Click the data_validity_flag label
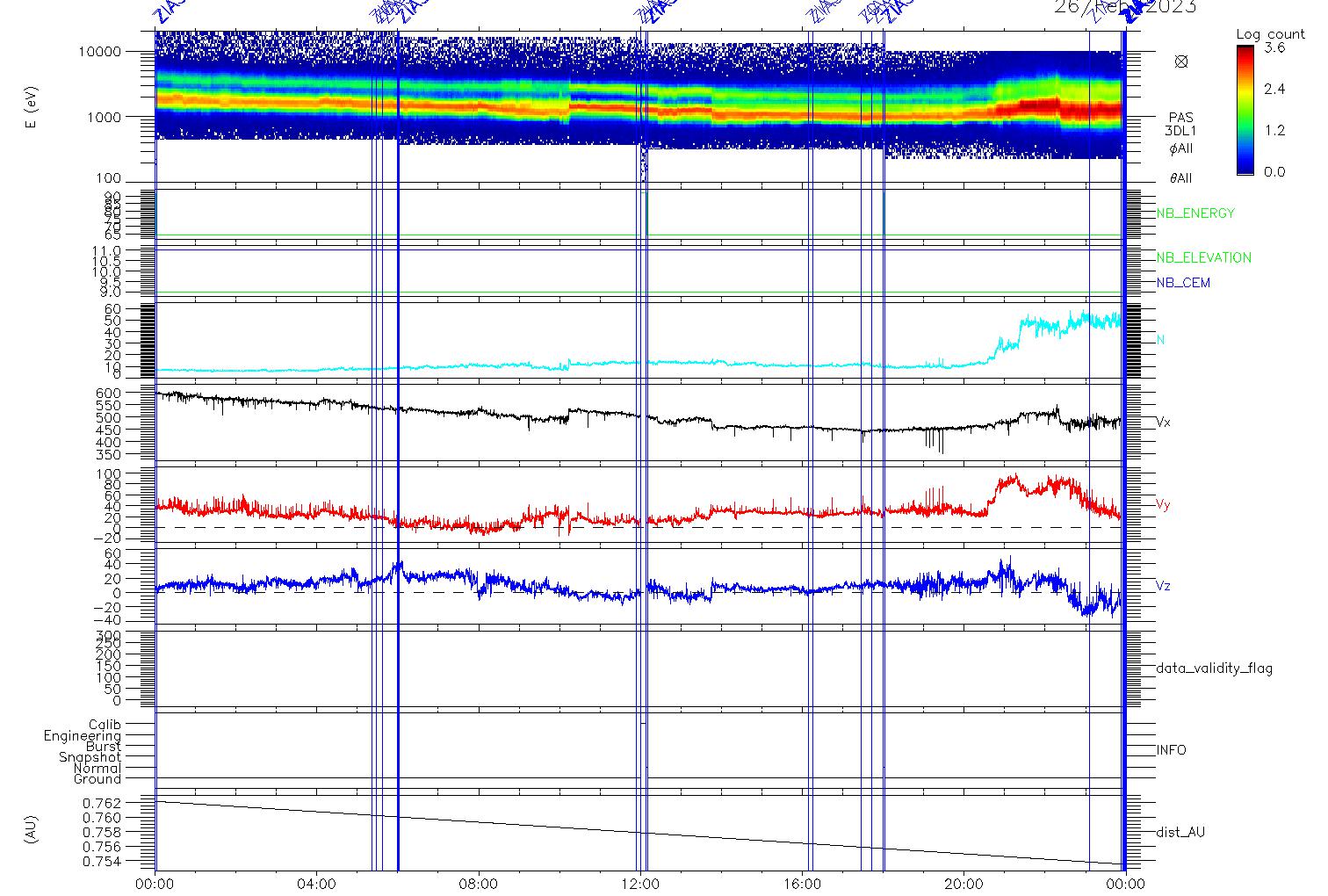Screen dimensions: 1328x896 [x=1214, y=668]
